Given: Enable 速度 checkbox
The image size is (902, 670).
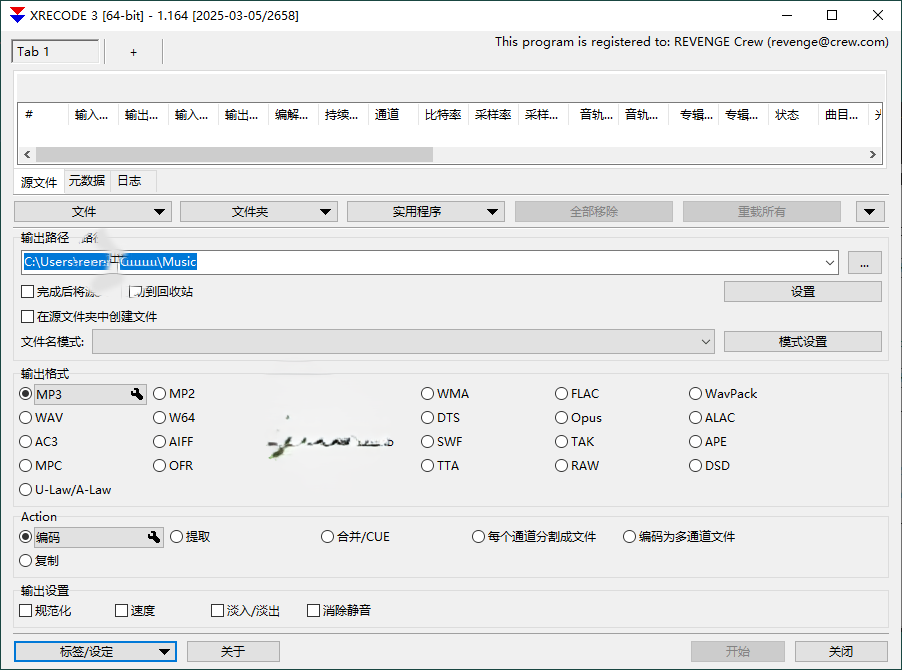Looking at the screenshot, I should 135,611.
